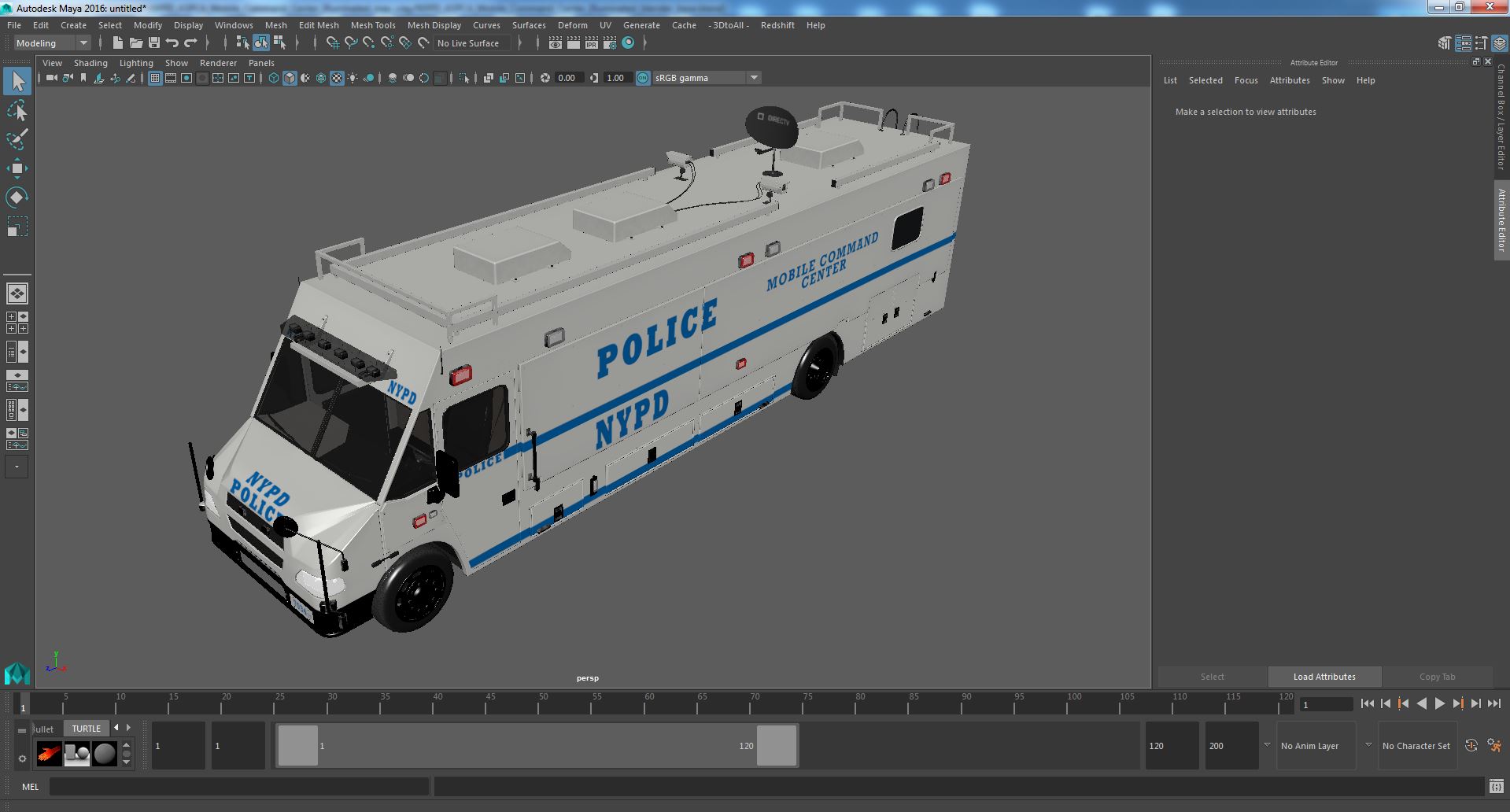
Task: Open the viewport Lighting menu
Action: pyautogui.click(x=136, y=63)
